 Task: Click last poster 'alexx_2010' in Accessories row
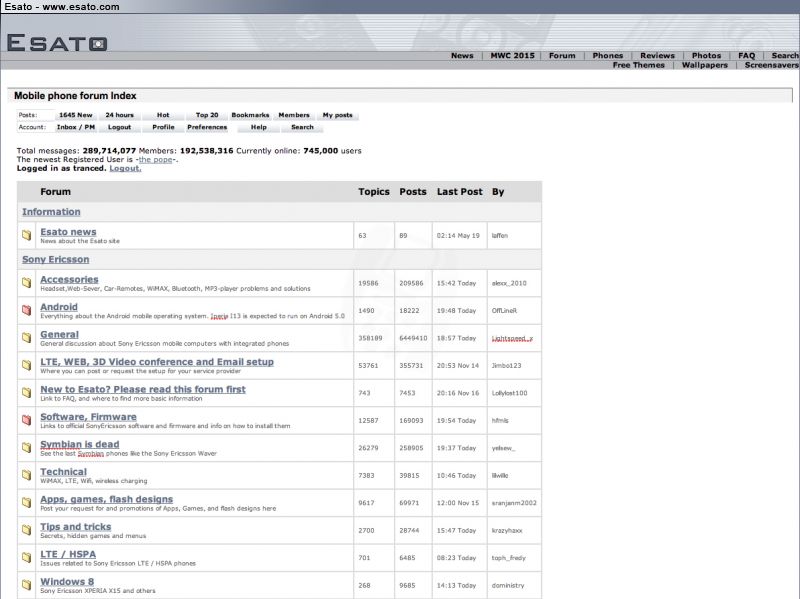coord(509,283)
